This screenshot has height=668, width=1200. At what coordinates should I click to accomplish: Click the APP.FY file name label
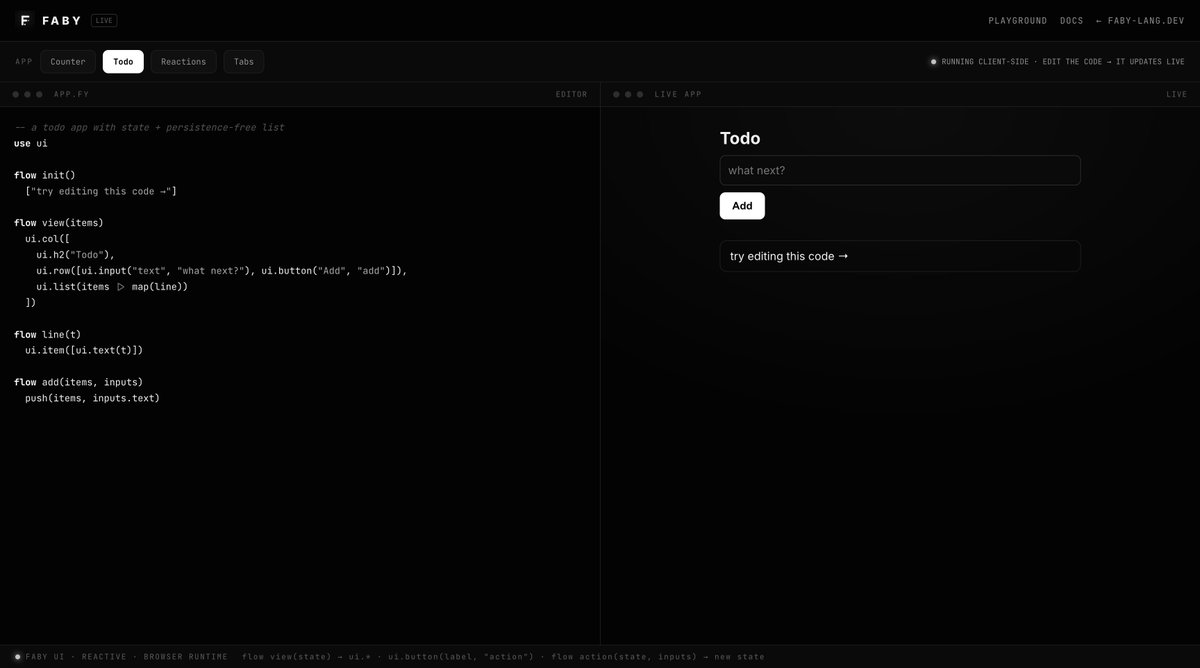tap(71, 94)
